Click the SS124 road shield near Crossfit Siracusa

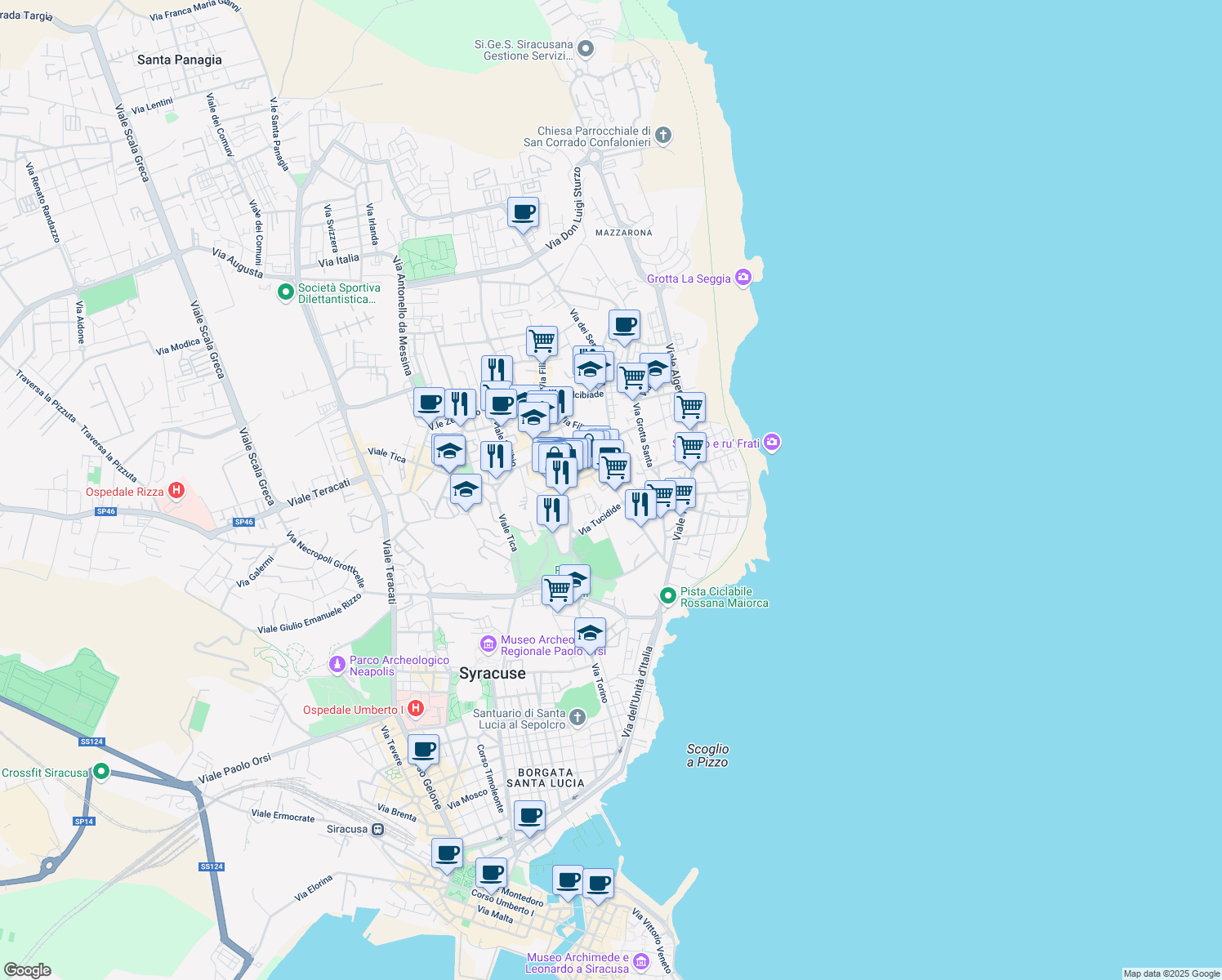pos(91,742)
